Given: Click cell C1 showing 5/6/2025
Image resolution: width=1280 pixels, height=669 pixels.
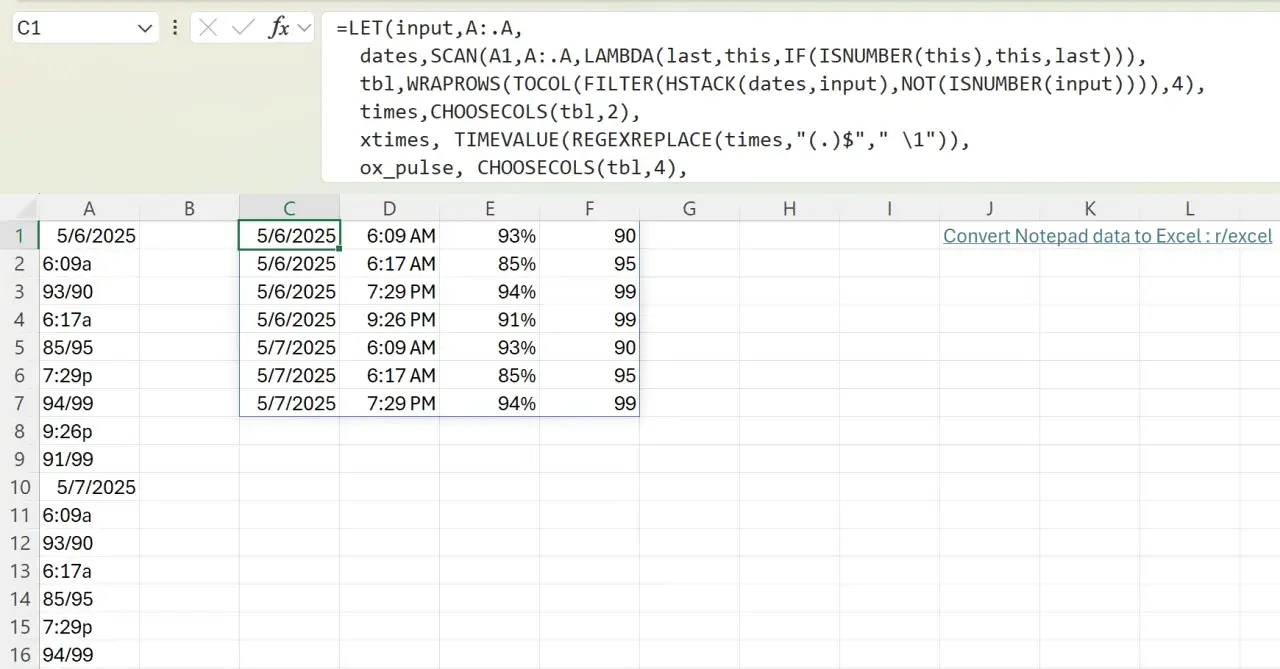Looking at the screenshot, I should (289, 236).
